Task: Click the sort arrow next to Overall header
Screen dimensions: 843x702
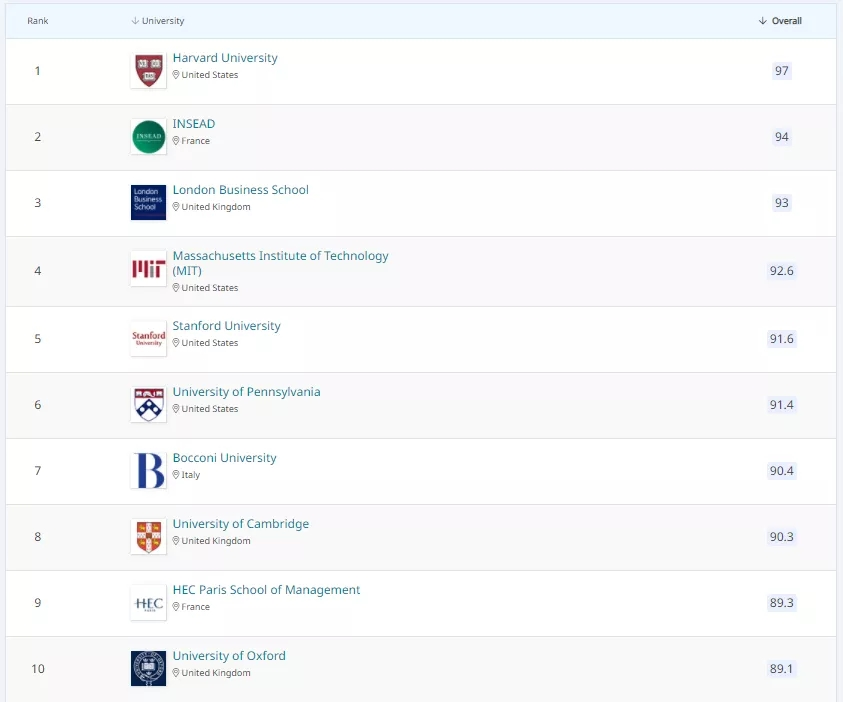Action: pyautogui.click(x=762, y=20)
